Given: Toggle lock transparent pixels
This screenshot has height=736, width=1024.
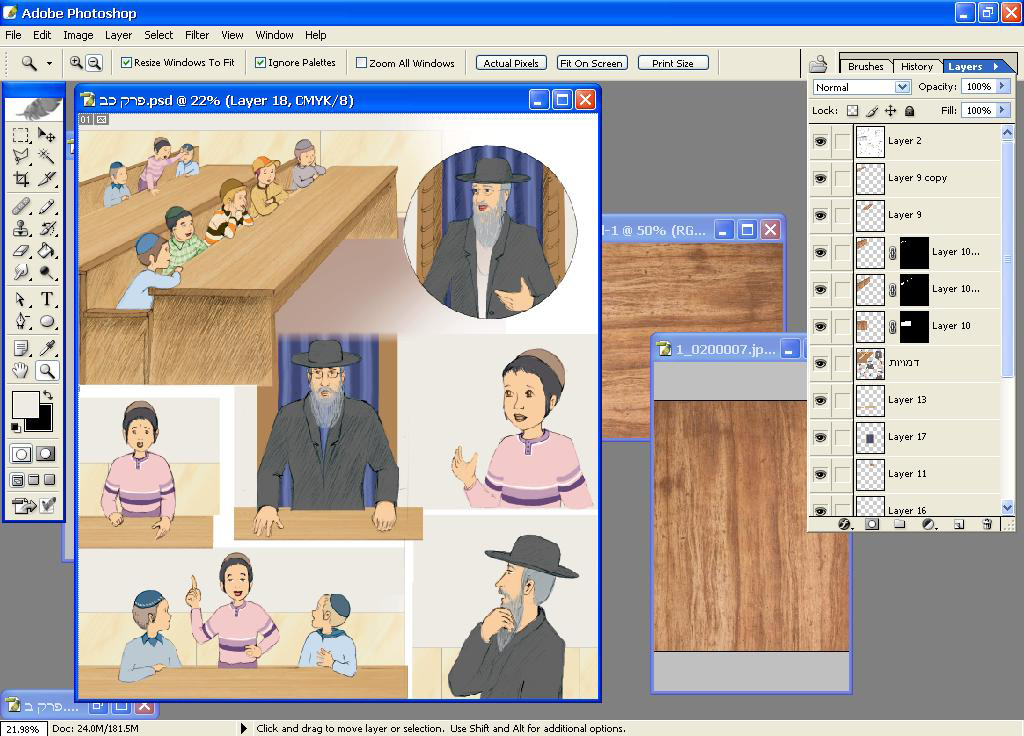Looking at the screenshot, I should tap(853, 111).
